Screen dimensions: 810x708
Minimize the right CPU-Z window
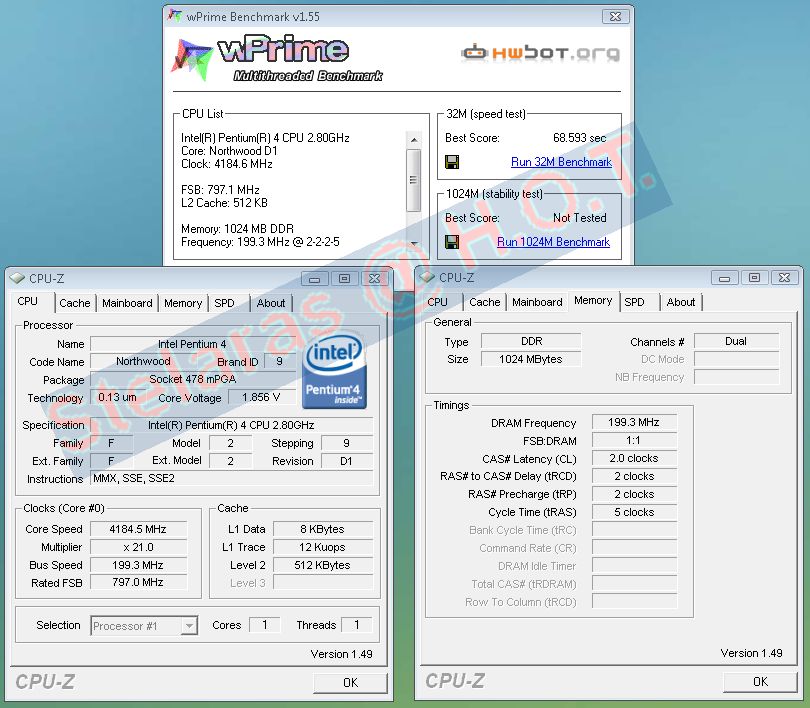tap(724, 278)
